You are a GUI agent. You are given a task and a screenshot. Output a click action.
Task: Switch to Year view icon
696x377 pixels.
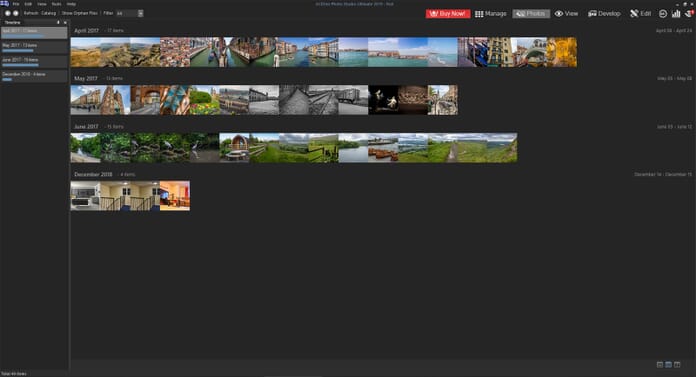[x=660, y=365]
